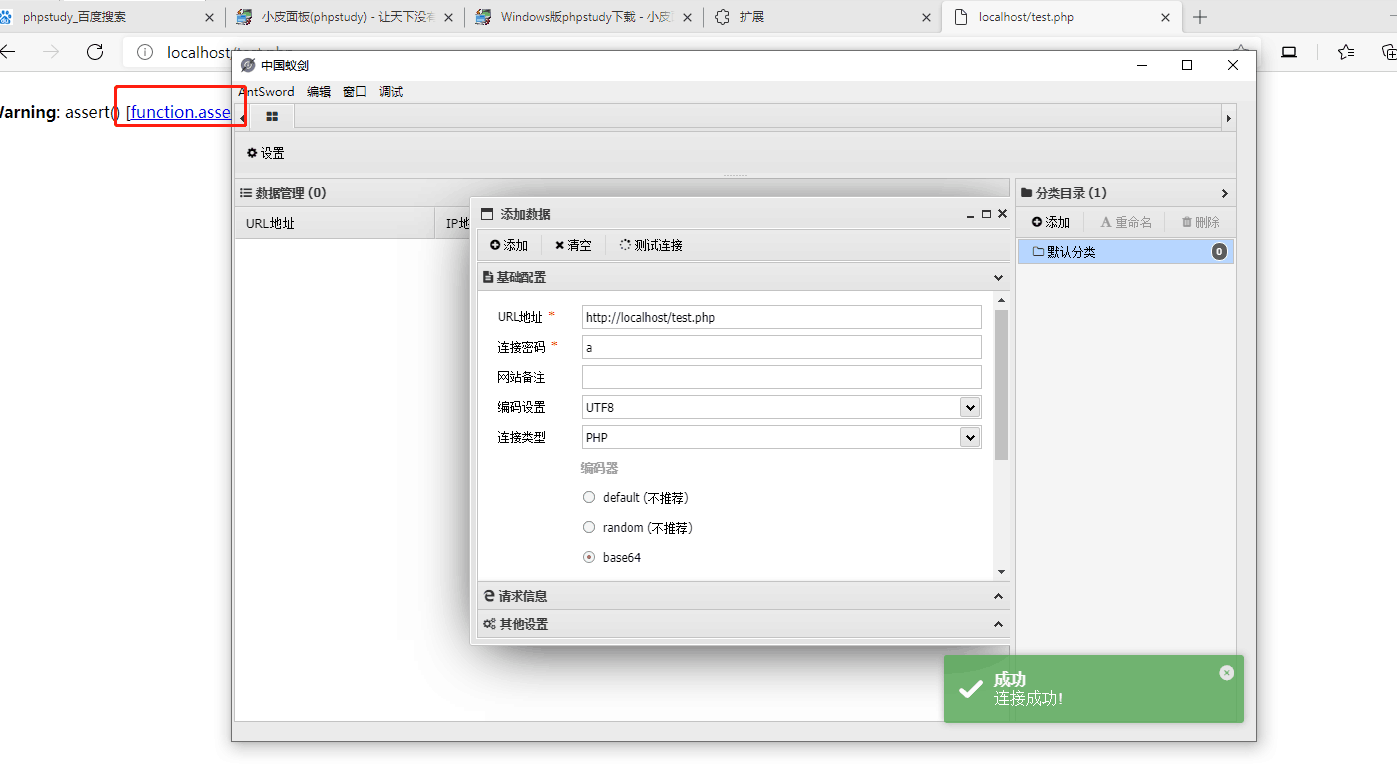Maximize the 添加数据 dialog
Viewport: 1397px width, 780px height.
986,214
